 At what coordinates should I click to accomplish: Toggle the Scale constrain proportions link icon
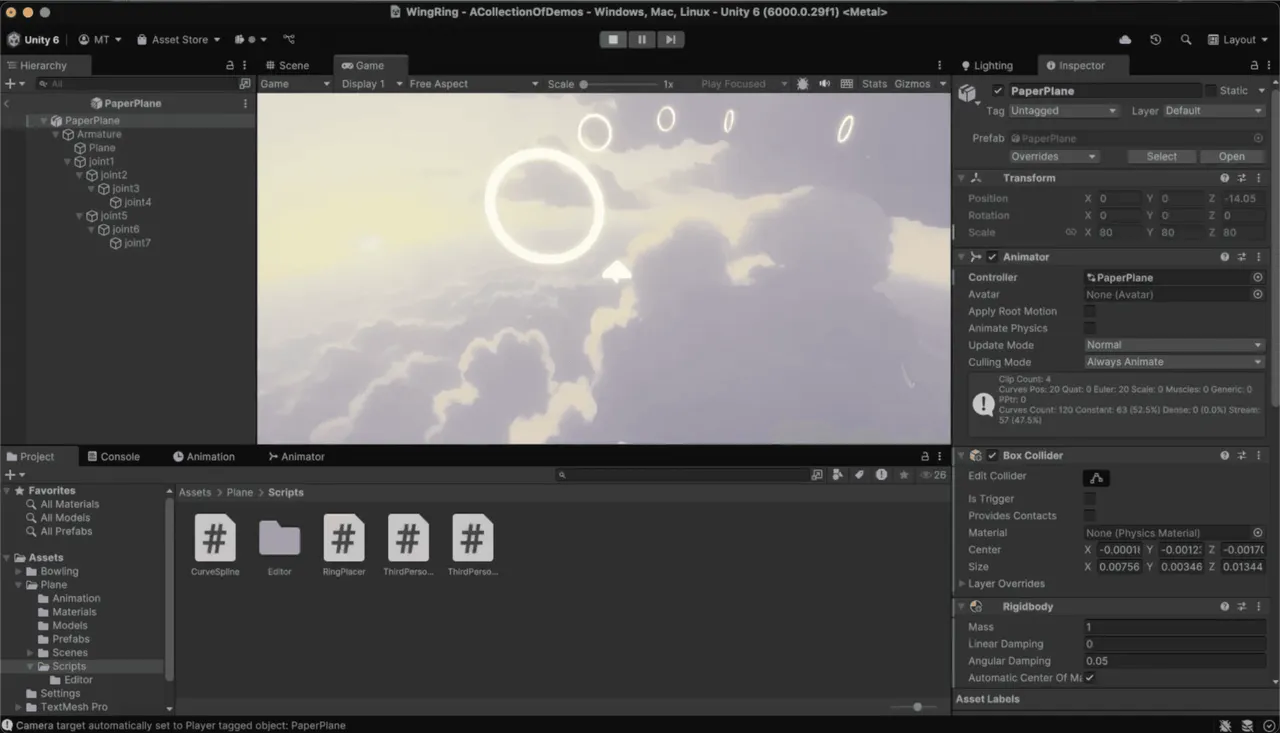(x=1070, y=232)
